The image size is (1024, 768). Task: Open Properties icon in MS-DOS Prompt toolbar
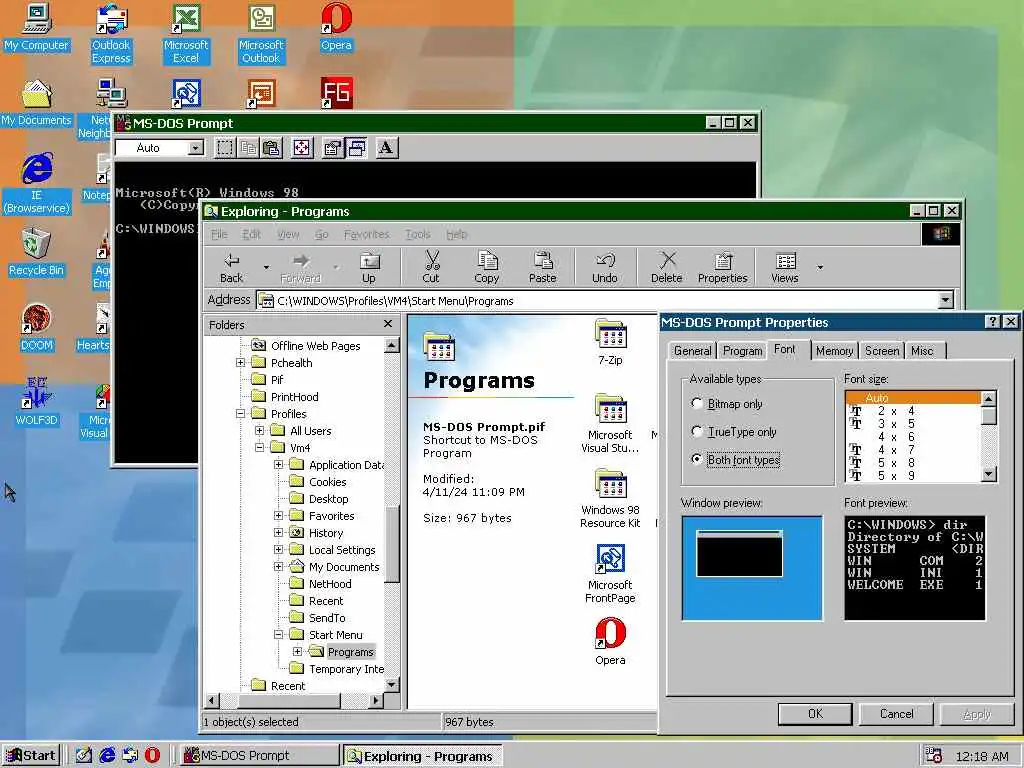pyautogui.click(x=332, y=148)
